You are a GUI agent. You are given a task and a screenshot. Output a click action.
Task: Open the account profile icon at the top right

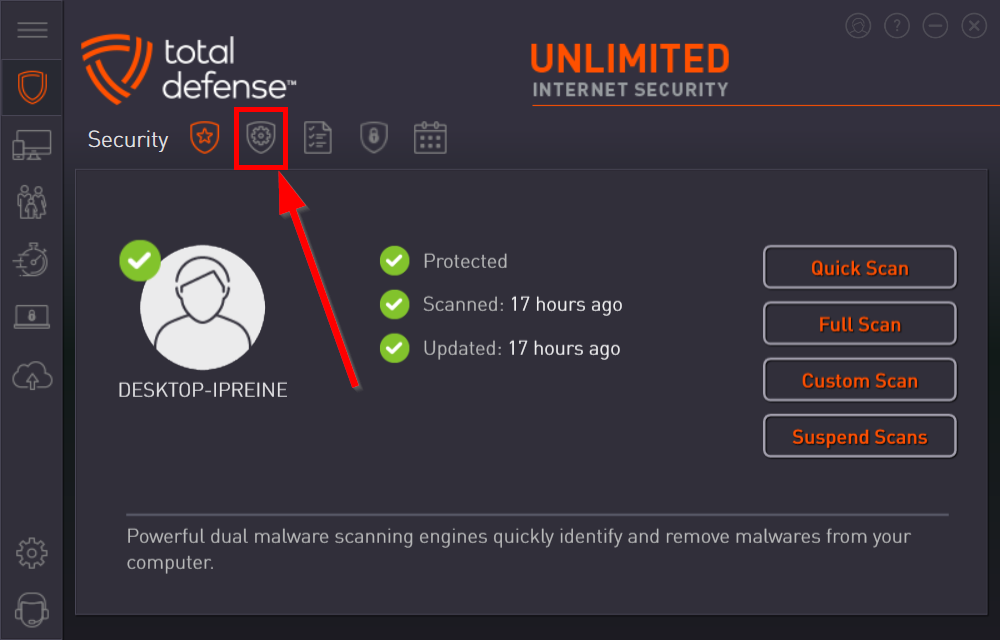pos(858,26)
